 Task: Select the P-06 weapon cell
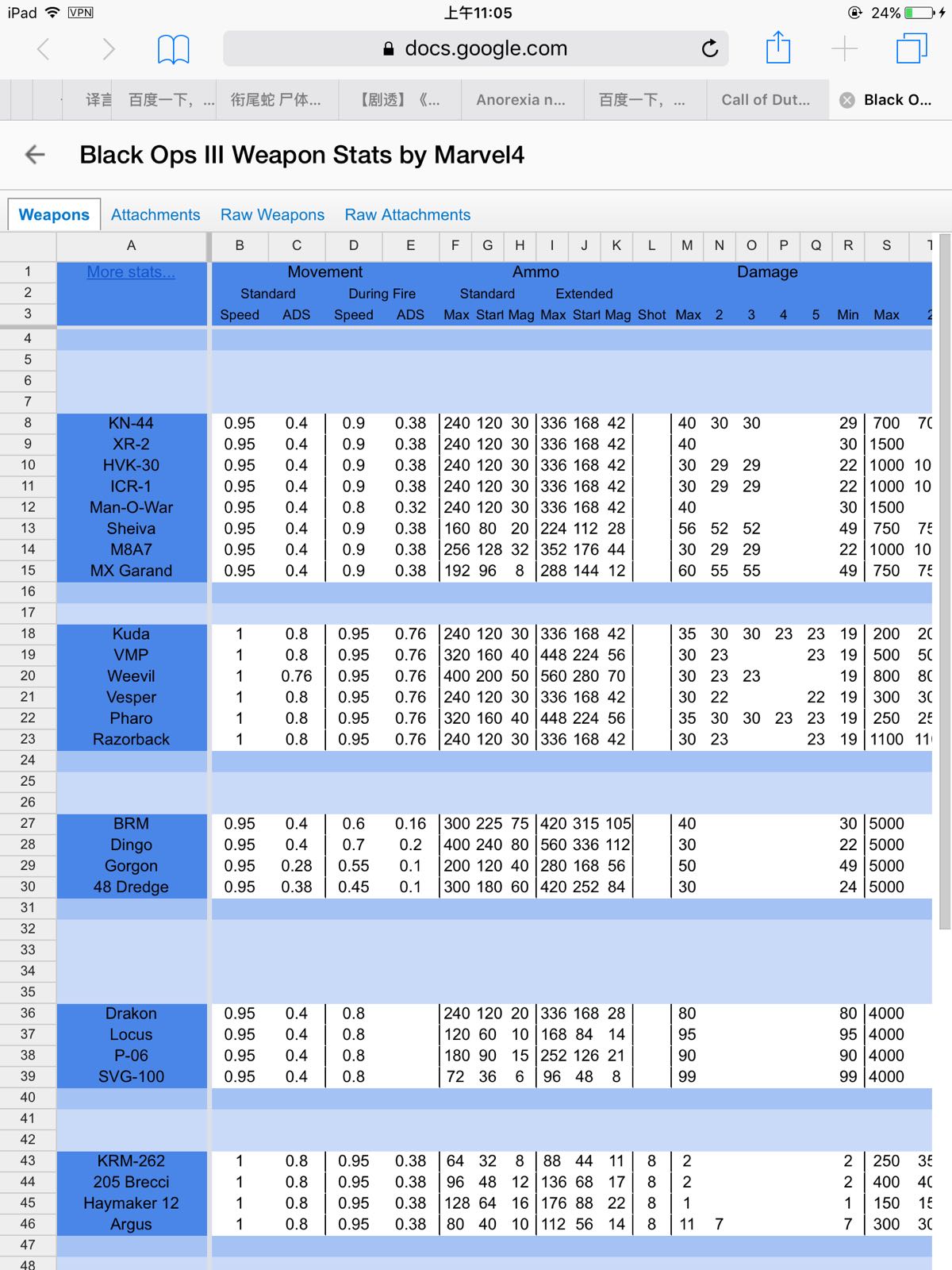[131, 1056]
